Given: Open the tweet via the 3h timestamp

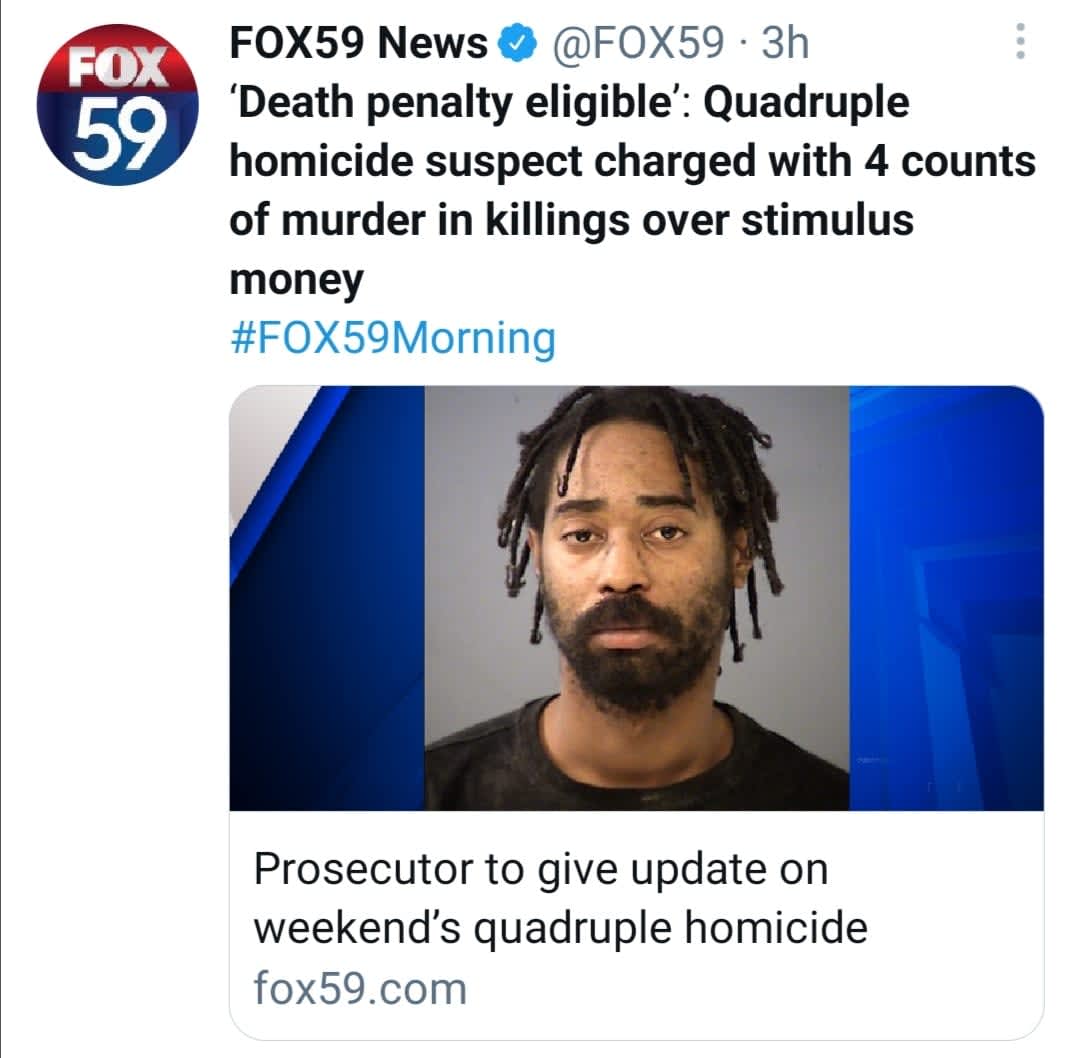Looking at the screenshot, I should [x=785, y=43].
